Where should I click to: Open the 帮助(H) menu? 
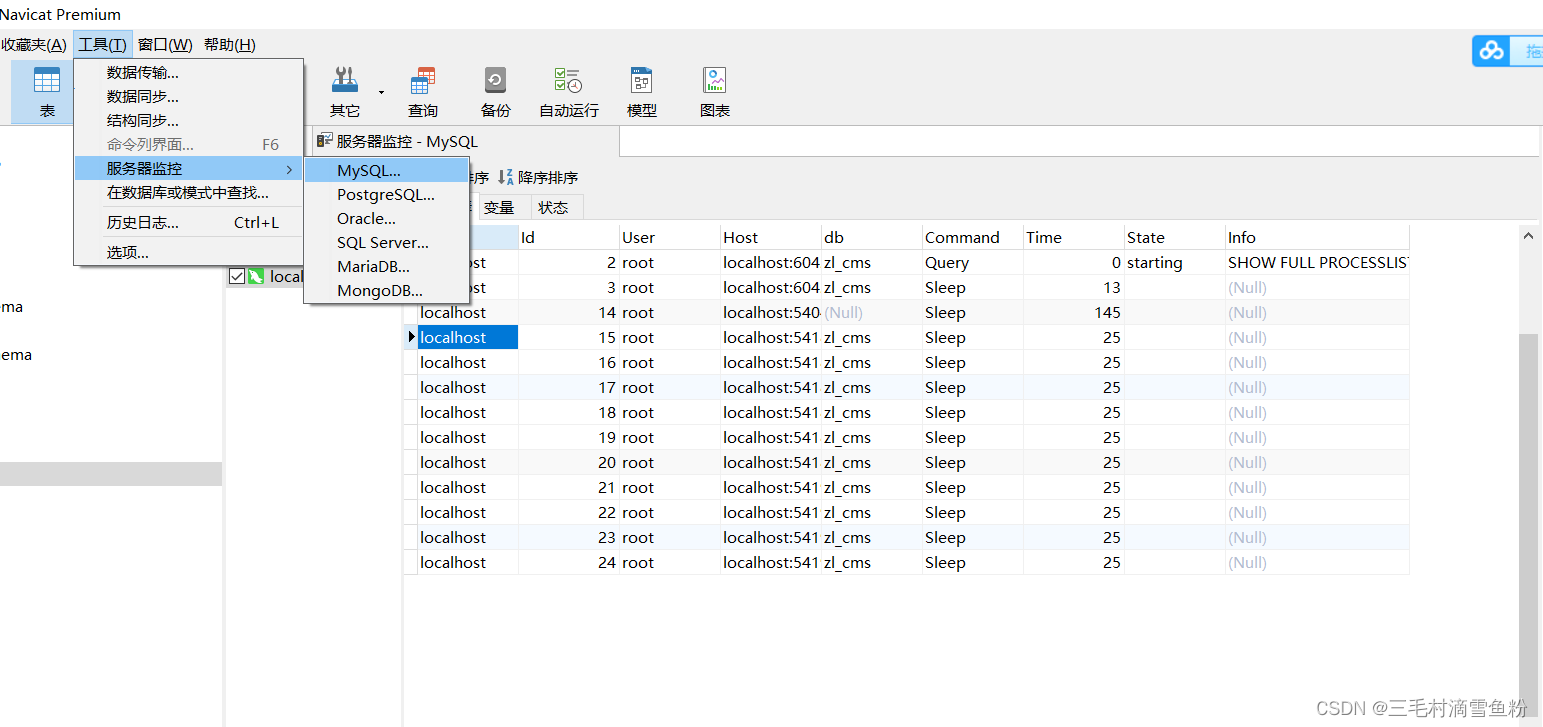pos(230,44)
